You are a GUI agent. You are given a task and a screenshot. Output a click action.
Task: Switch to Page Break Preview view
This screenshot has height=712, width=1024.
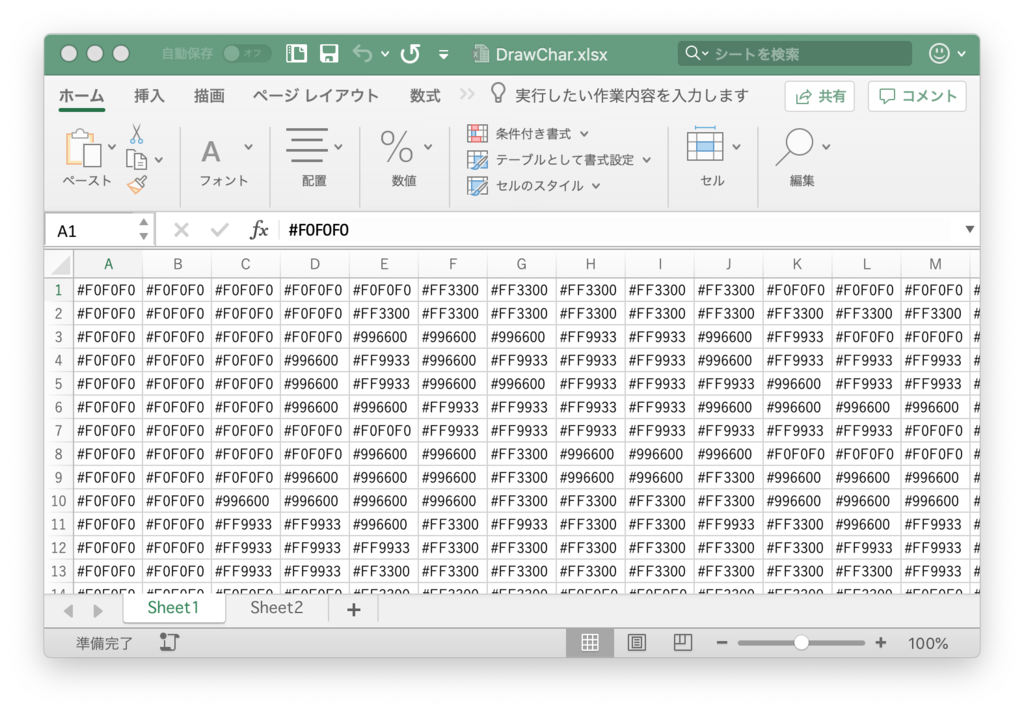point(682,643)
